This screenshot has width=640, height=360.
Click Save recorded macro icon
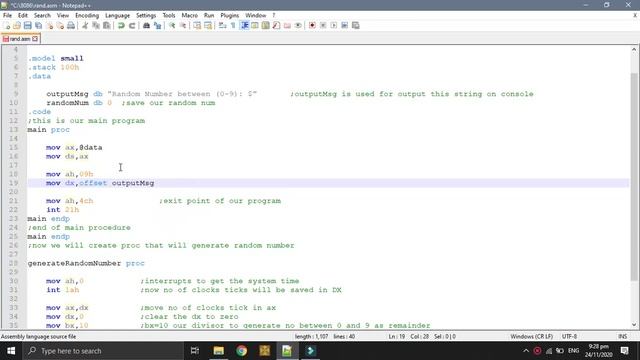pyautogui.click(x=356, y=26)
